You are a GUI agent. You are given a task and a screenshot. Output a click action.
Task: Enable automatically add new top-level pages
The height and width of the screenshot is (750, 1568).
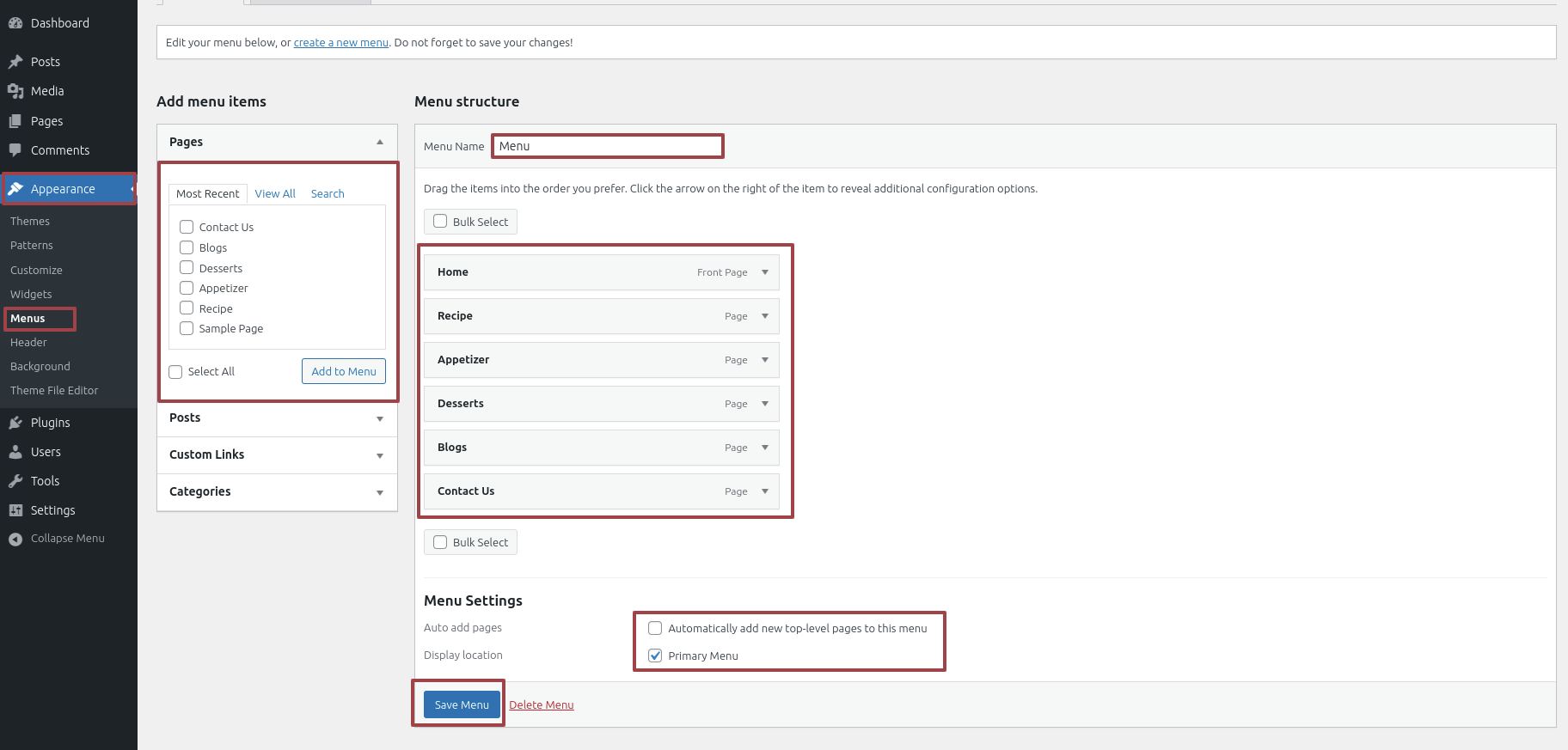click(655, 628)
